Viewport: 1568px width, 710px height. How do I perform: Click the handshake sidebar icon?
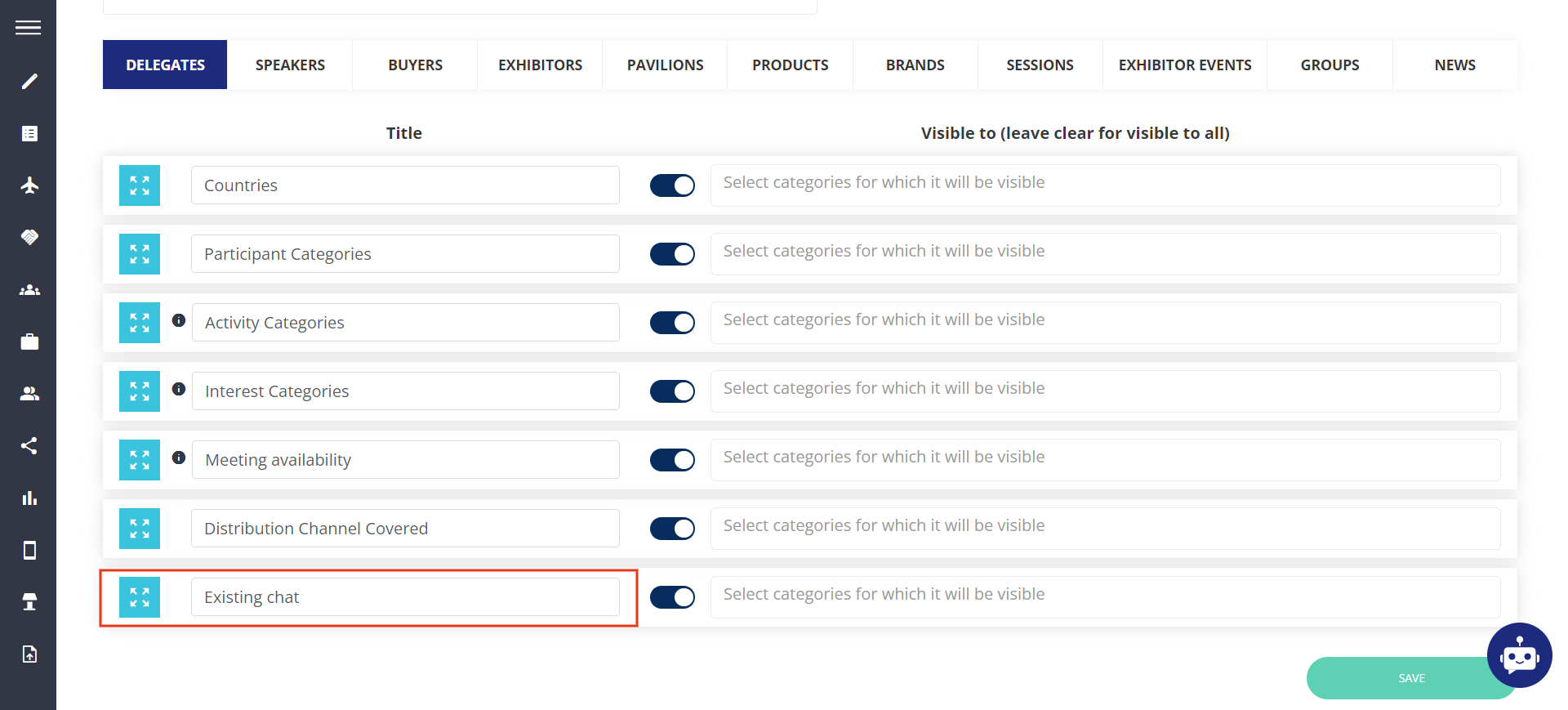click(x=29, y=237)
